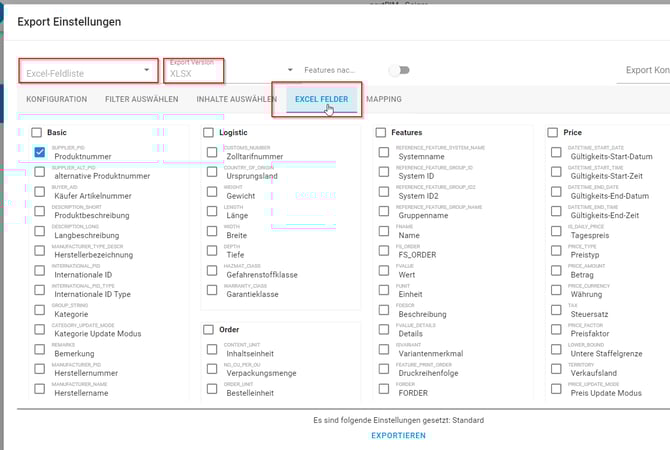Open the Excel-Feldliste dropdown
Screen dimensions: 670x450
coord(89,71)
